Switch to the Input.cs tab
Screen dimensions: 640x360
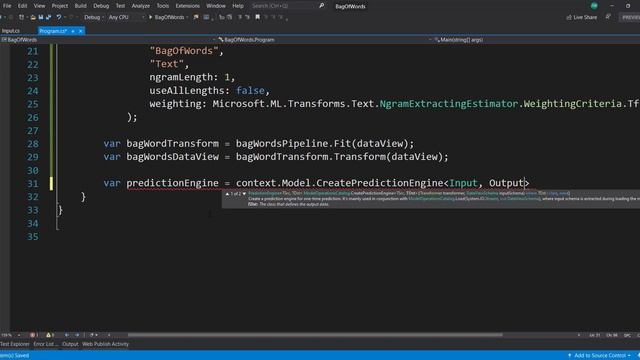click(11, 31)
